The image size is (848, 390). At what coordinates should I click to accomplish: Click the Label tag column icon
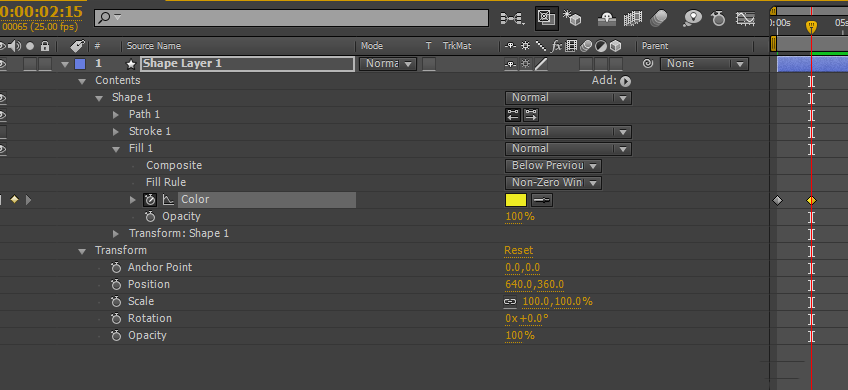78,46
